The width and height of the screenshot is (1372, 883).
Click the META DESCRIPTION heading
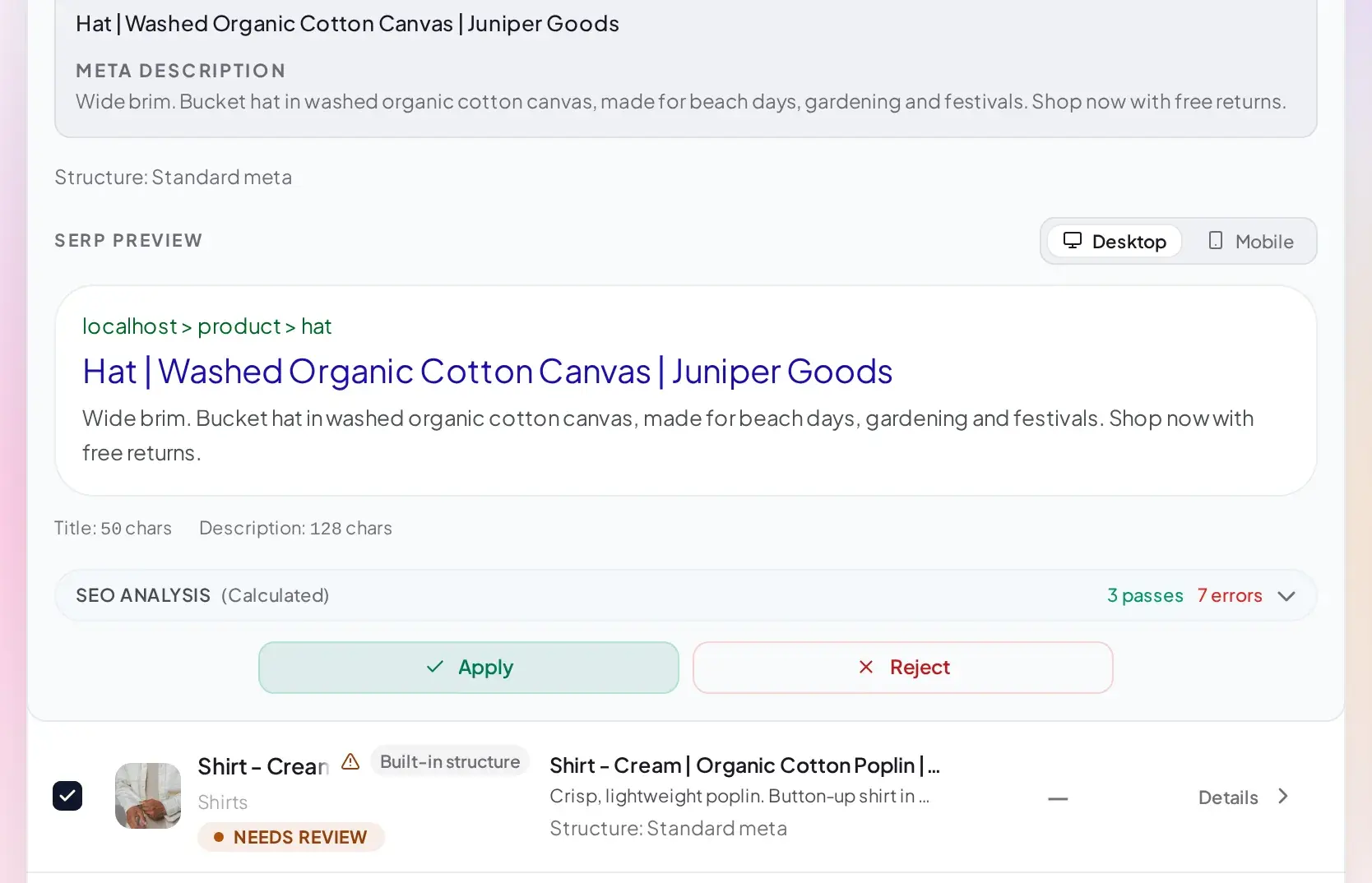point(181,71)
